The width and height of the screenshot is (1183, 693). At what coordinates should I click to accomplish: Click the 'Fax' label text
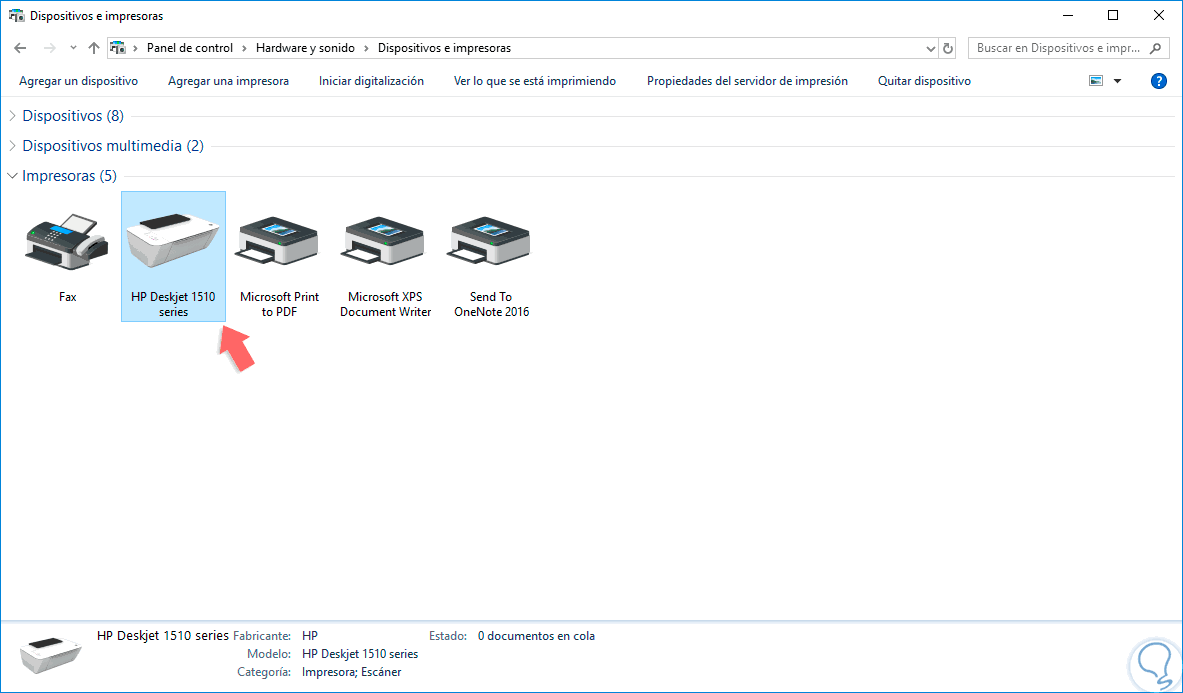pos(67,297)
